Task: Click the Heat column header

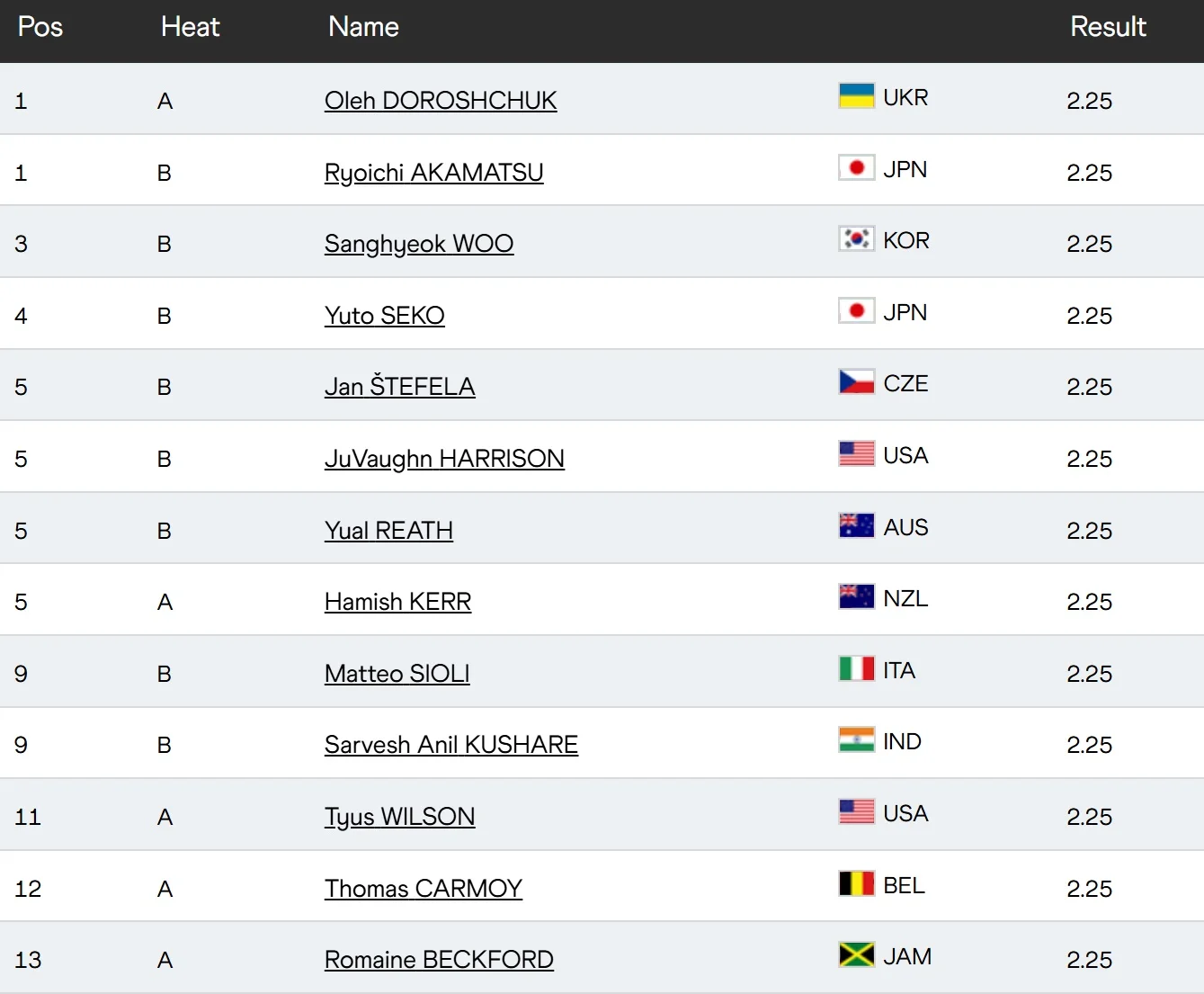Action: (x=190, y=27)
